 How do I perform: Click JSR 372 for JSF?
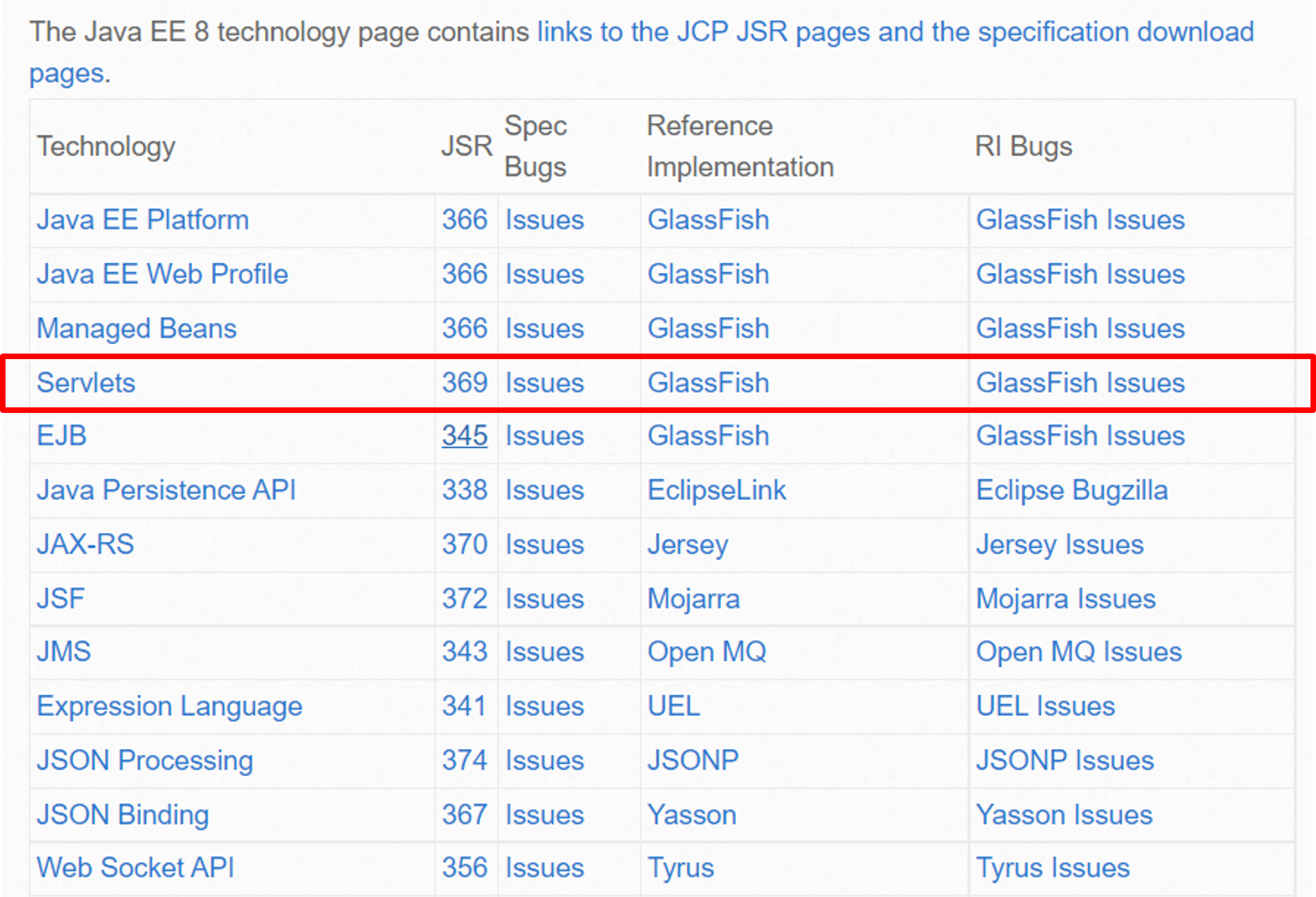465,599
